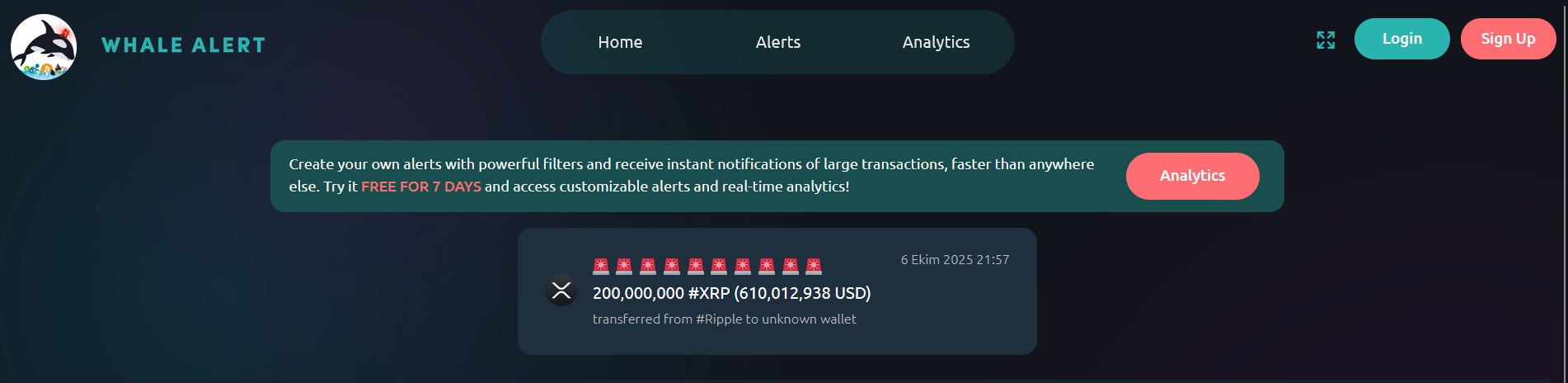The height and width of the screenshot is (383, 1568).
Task: Go to the Home tab
Action: tap(620, 42)
